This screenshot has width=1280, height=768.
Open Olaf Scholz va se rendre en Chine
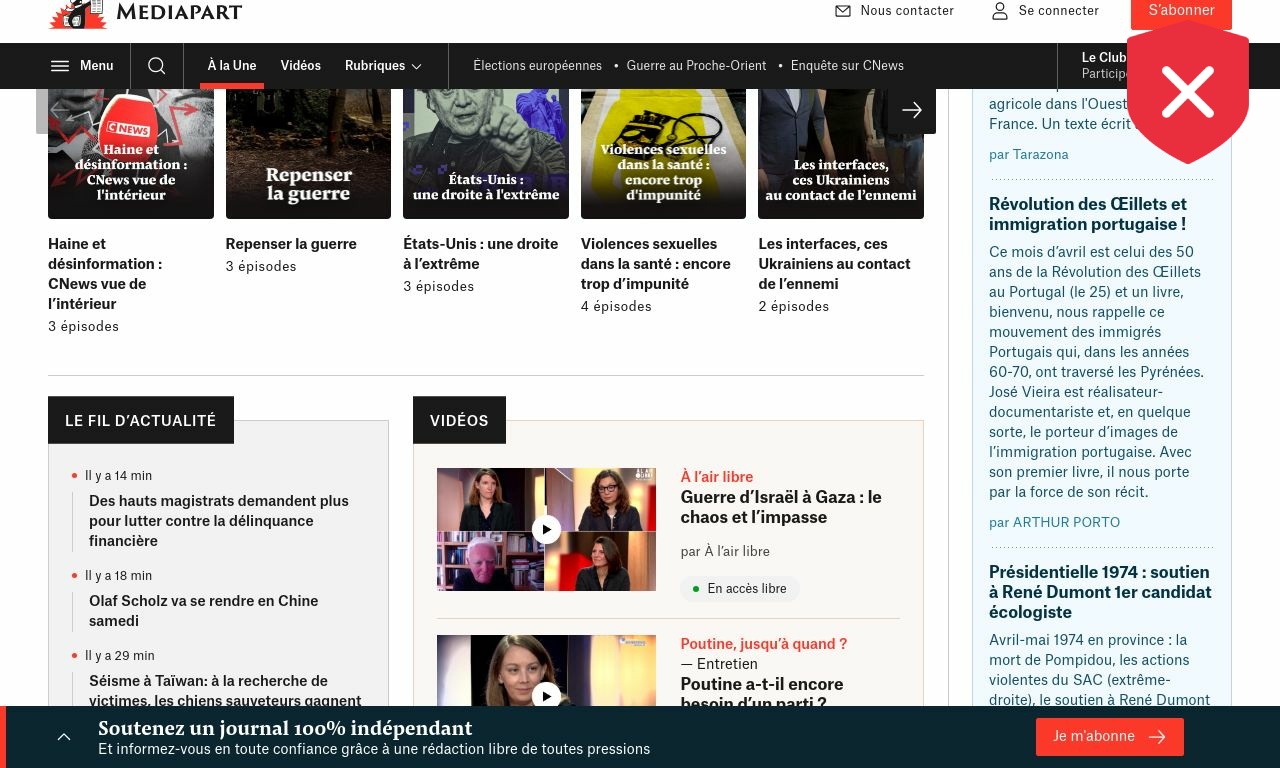(x=204, y=611)
